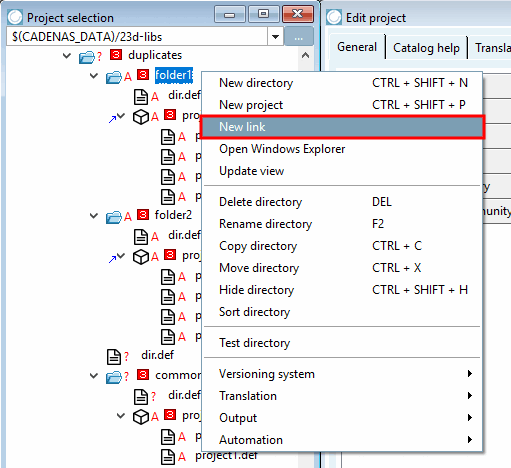
Task: Click the duplicates folder icon
Action: 87,57
